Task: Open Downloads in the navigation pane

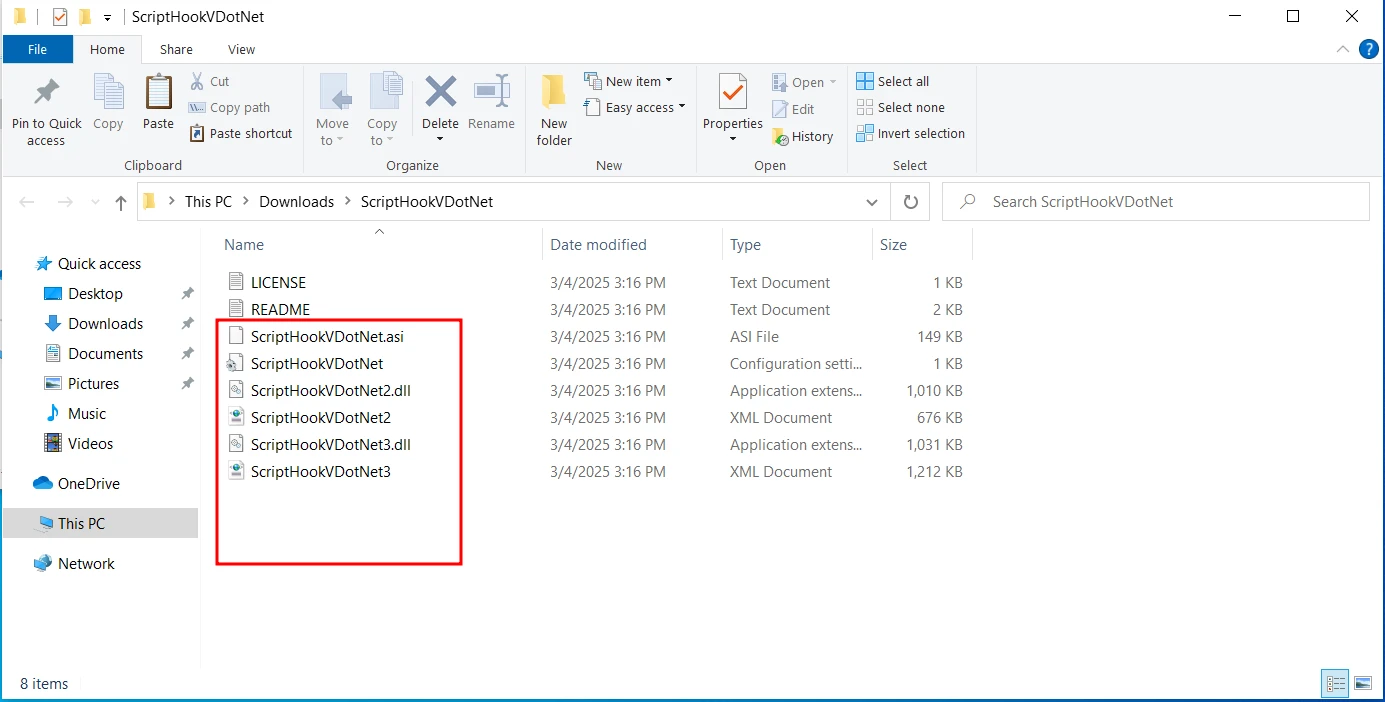Action: point(105,324)
